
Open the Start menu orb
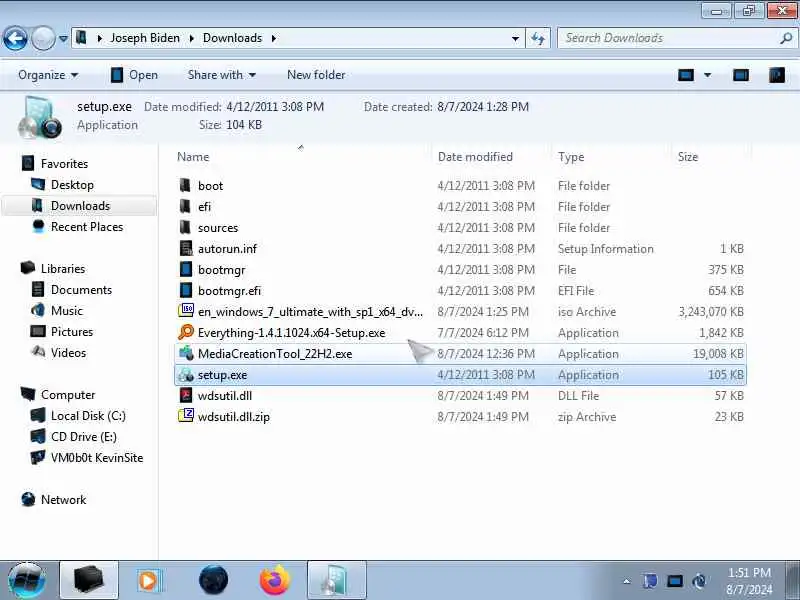click(27, 580)
